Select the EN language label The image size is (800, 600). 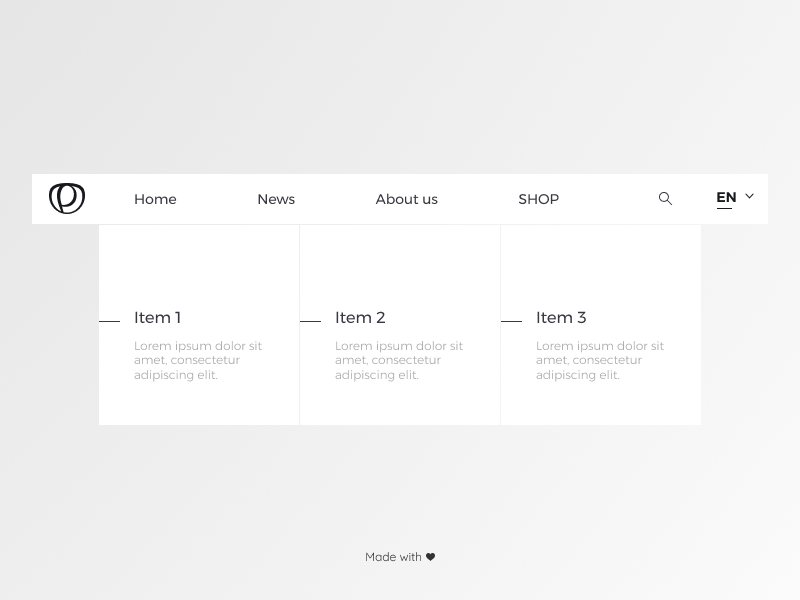pyautogui.click(x=726, y=197)
